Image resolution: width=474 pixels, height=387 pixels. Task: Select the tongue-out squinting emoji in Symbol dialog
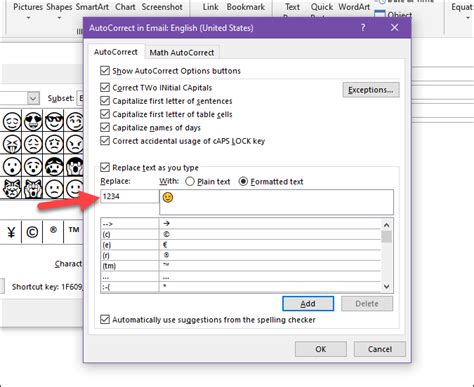pos(12,144)
